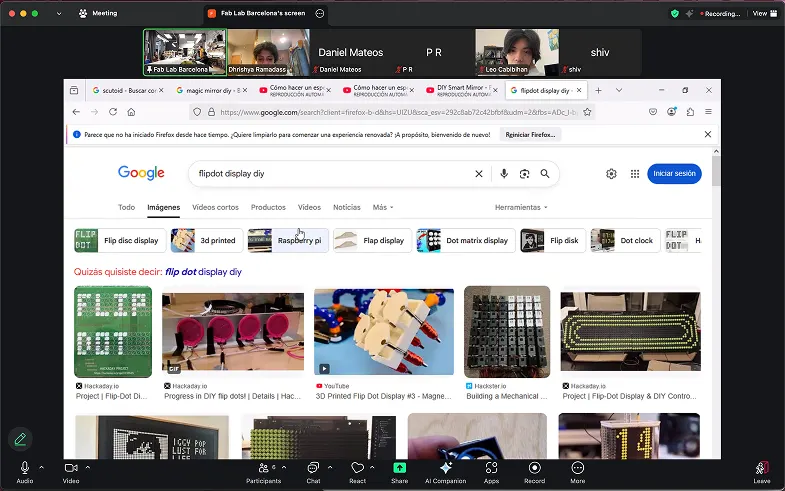Expand react options caret
785x491 pixels.
(372, 467)
